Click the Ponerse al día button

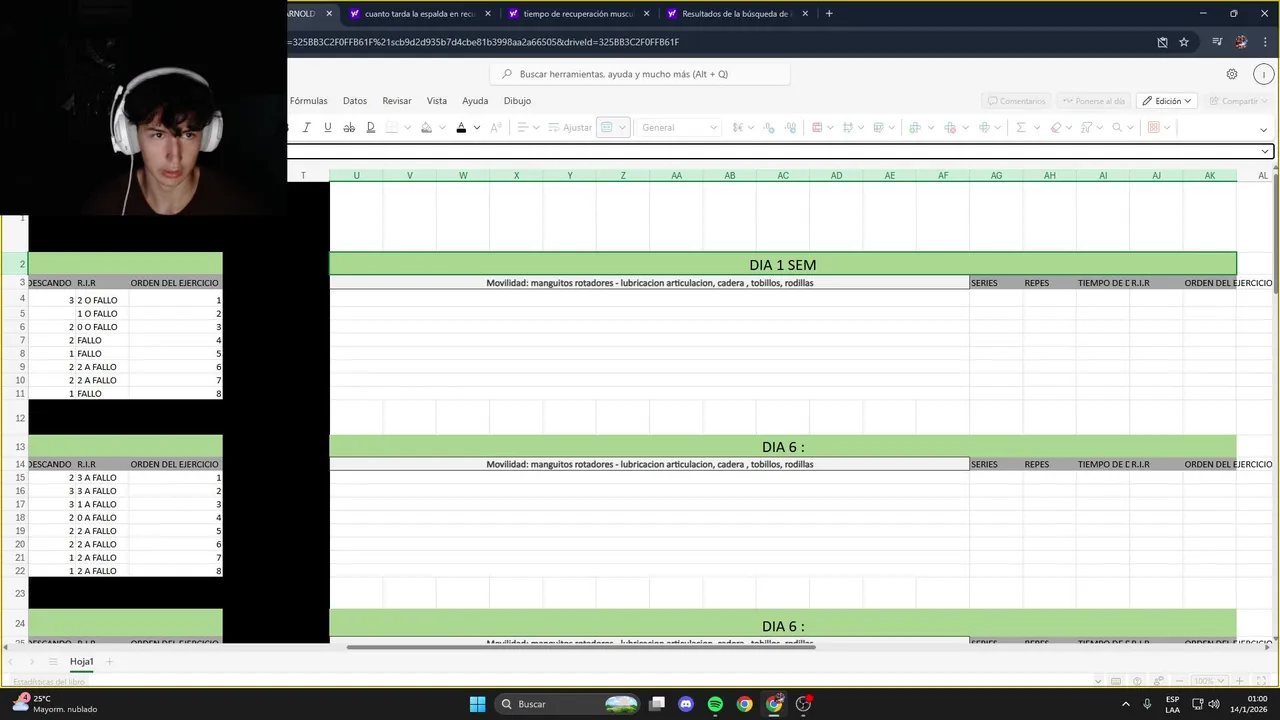pyautogui.click(x=1094, y=101)
